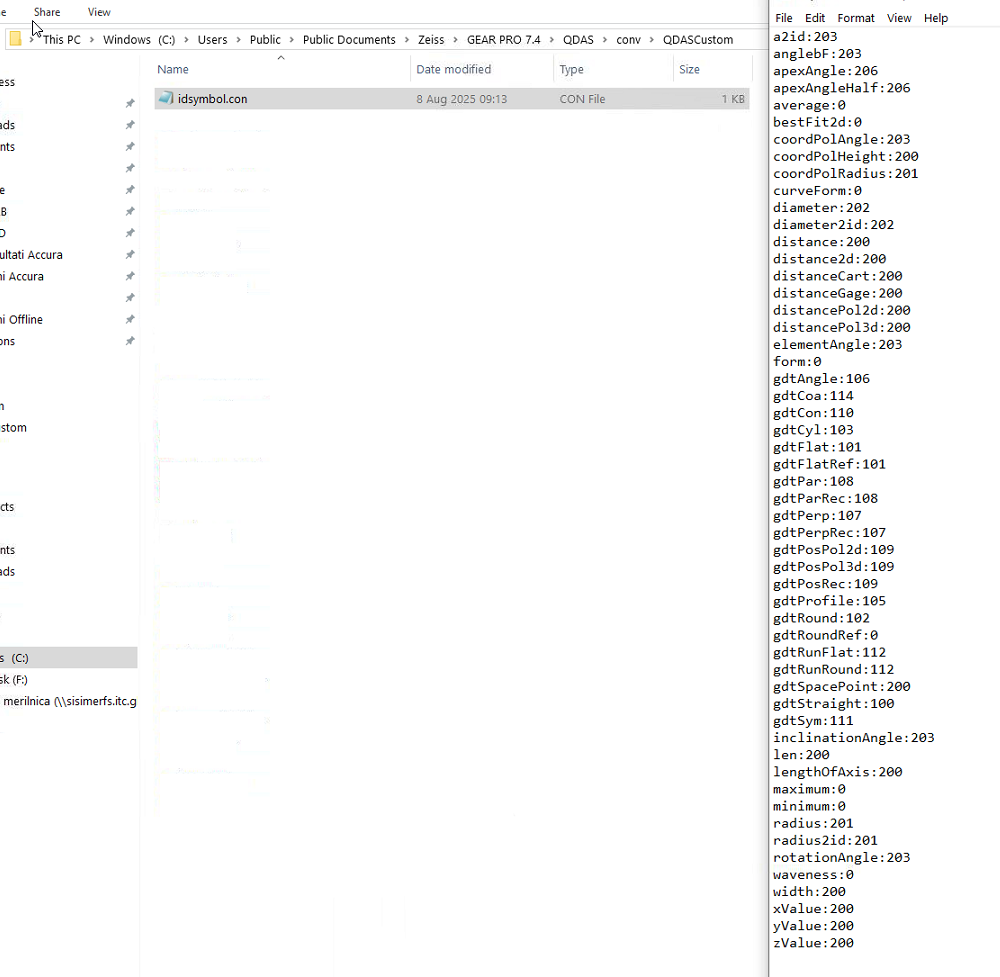Click the line gdtCoa:114 in Notepad

pos(813,395)
